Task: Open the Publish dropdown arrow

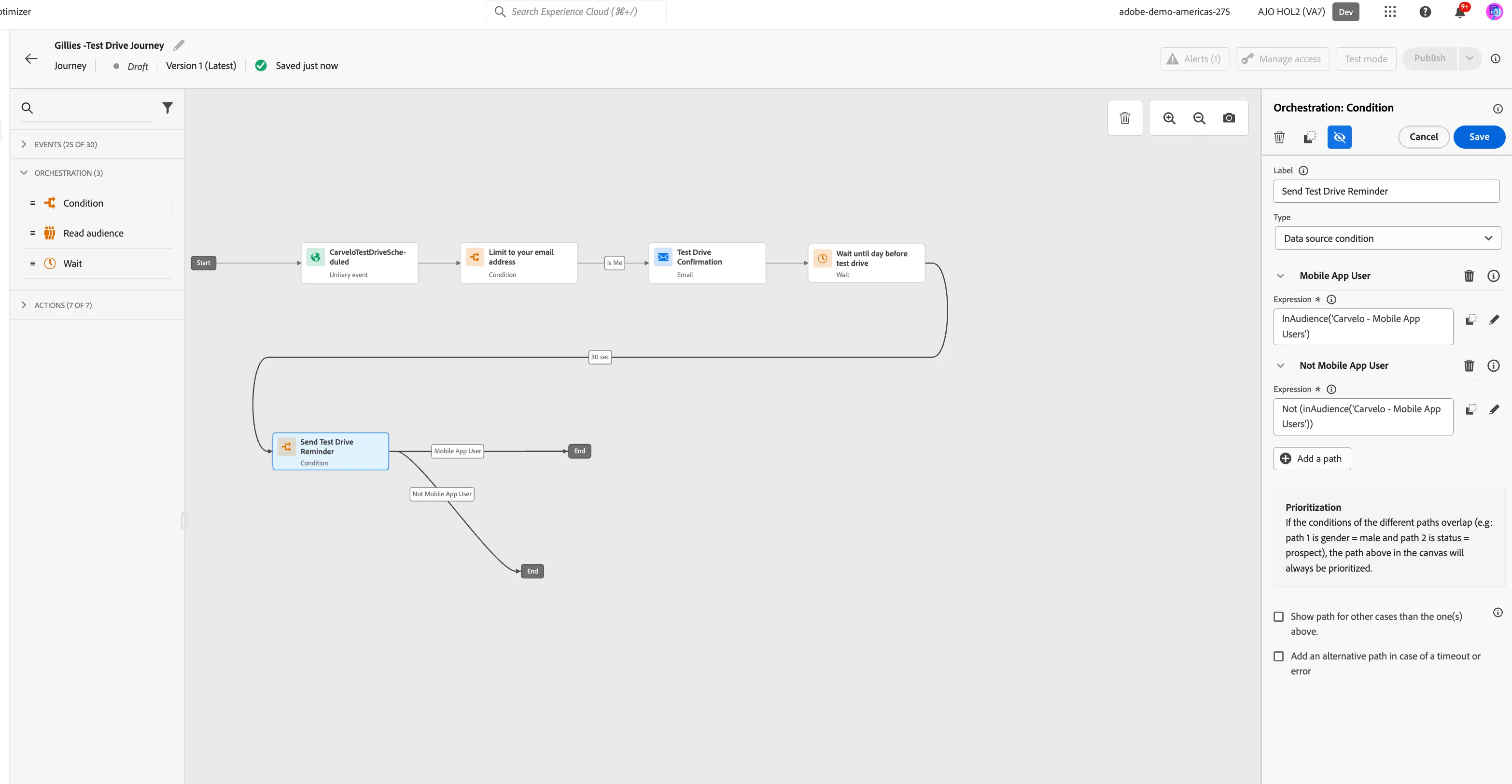Action: pyautogui.click(x=1469, y=59)
